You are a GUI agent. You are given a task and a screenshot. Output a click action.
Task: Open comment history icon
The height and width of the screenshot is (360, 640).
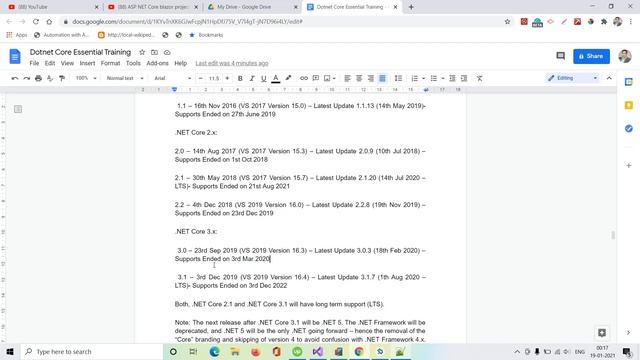coord(560,56)
